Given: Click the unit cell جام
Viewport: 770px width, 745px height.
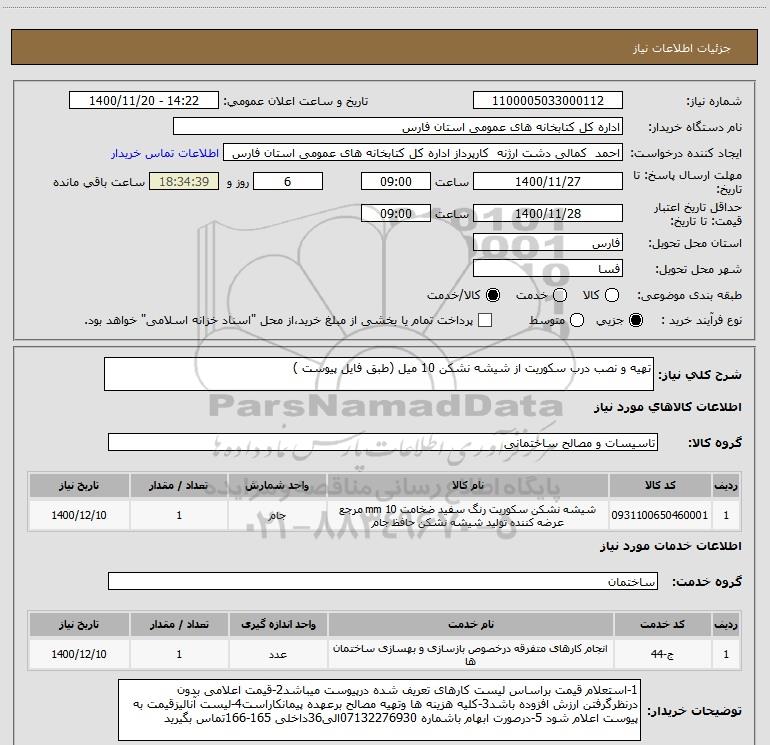Looking at the screenshot, I should tap(277, 515).
